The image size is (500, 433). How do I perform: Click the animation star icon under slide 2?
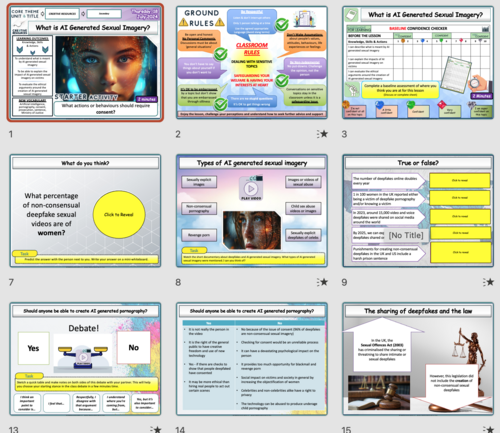322,134
